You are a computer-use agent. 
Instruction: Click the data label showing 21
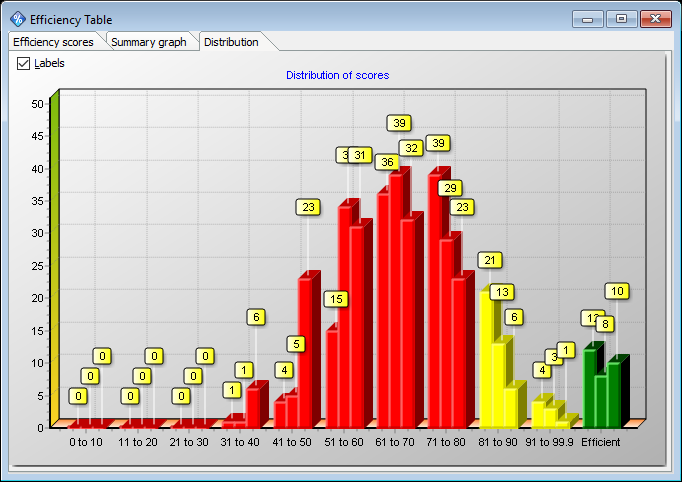pyautogui.click(x=489, y=260)
